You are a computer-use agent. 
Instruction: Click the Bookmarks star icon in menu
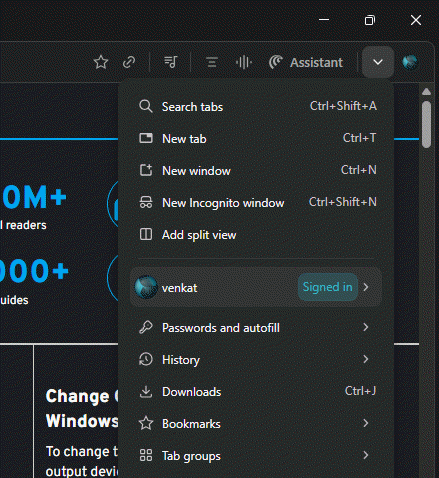coord(146,423)
